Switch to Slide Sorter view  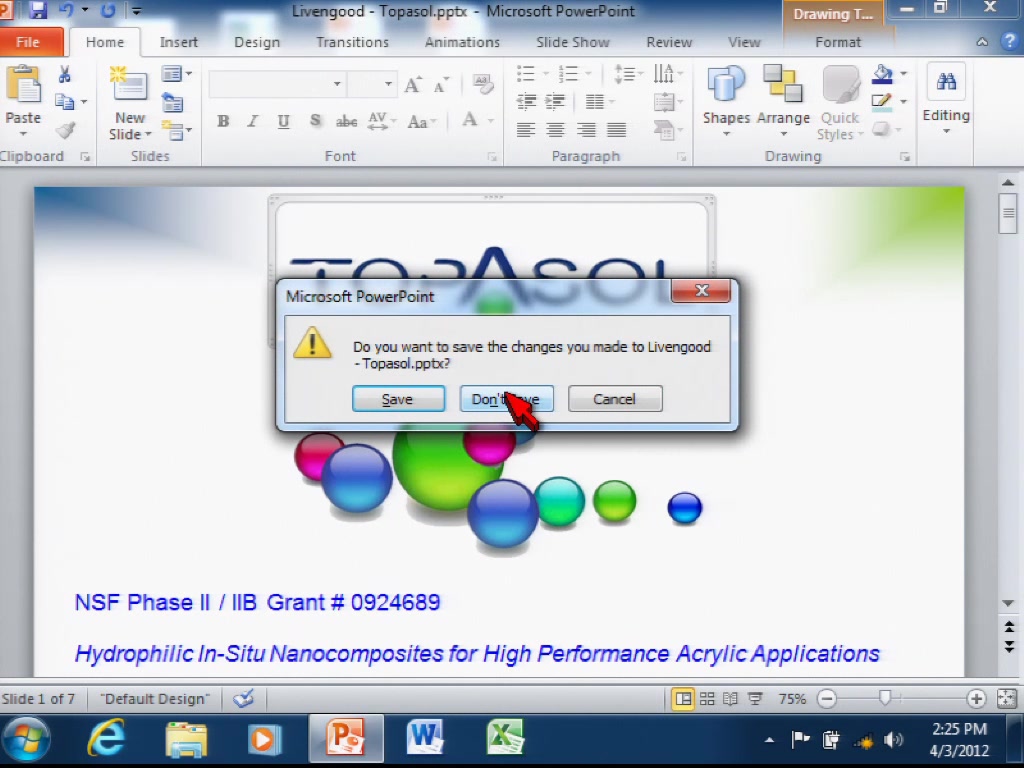tap(707, 699)
